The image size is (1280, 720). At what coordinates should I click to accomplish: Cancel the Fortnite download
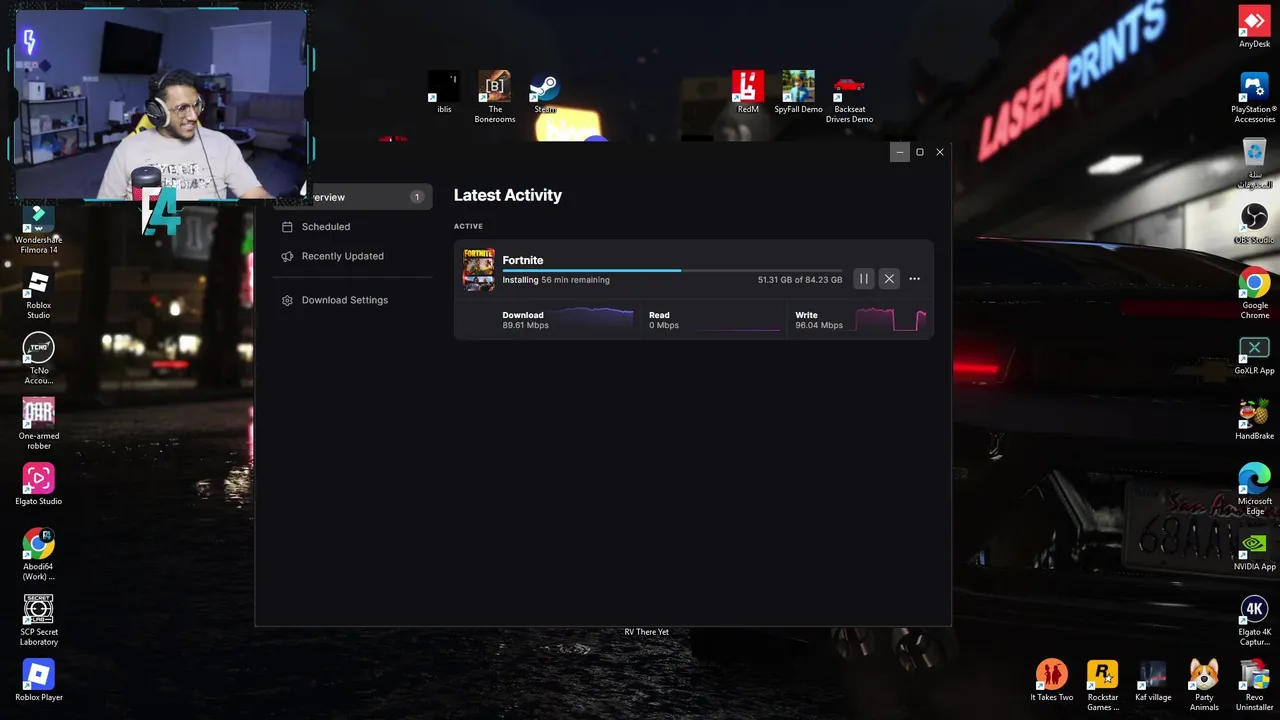[x=889, y=279]
